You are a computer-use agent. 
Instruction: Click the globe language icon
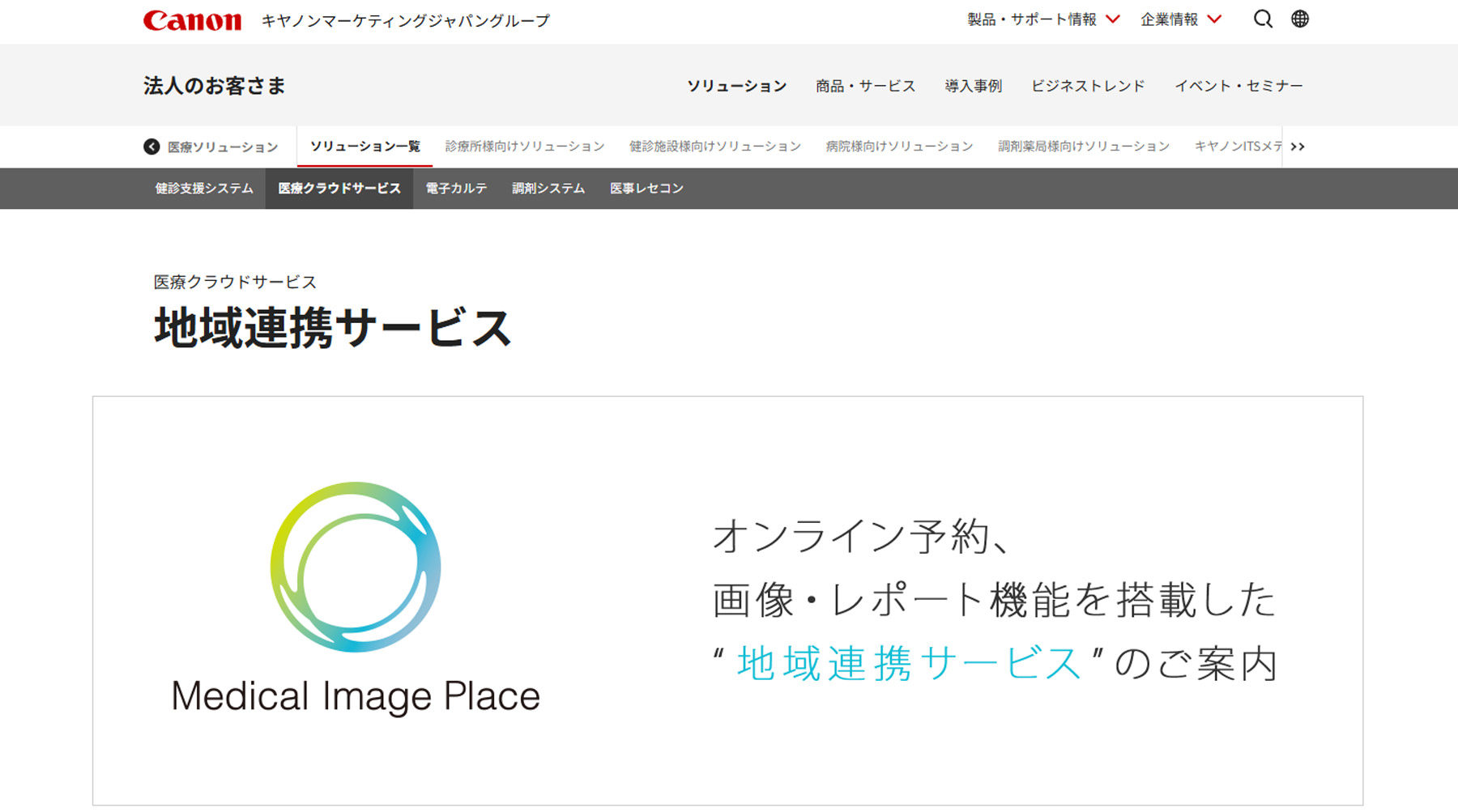(x=1300, y=19)
